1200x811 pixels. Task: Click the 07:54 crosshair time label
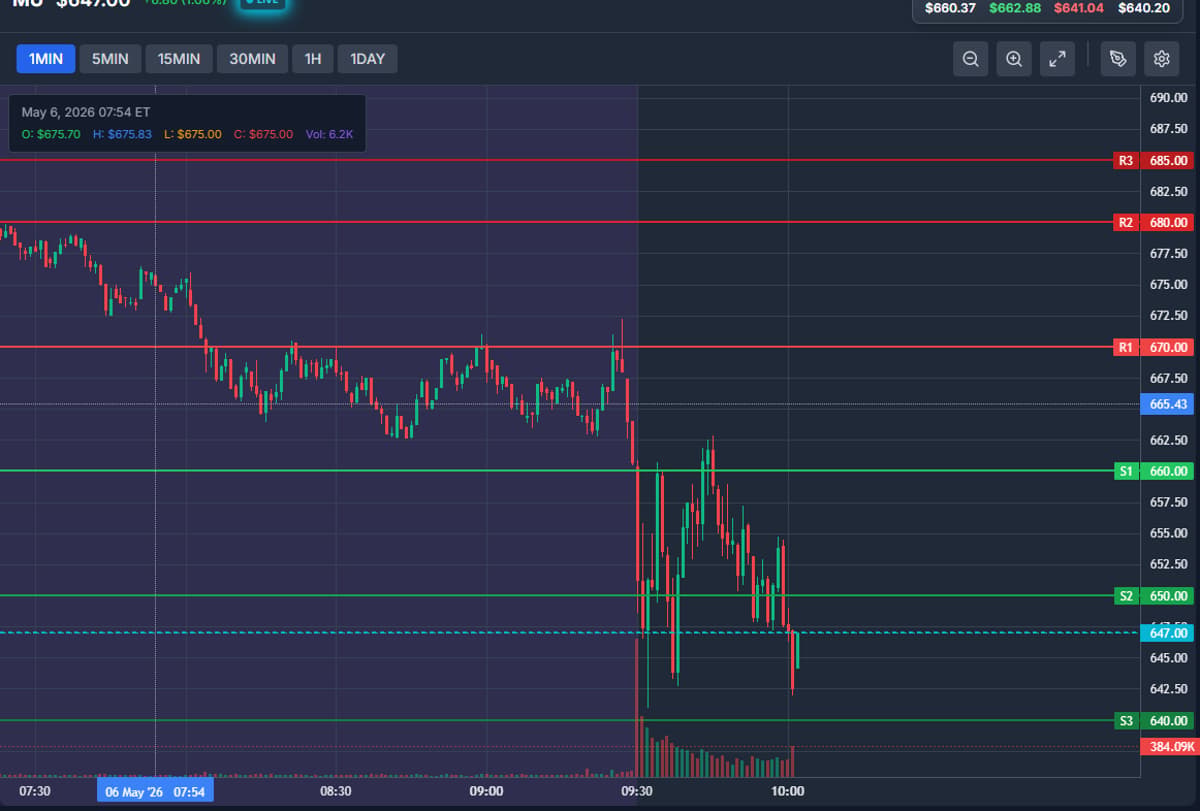pos(155,792)
